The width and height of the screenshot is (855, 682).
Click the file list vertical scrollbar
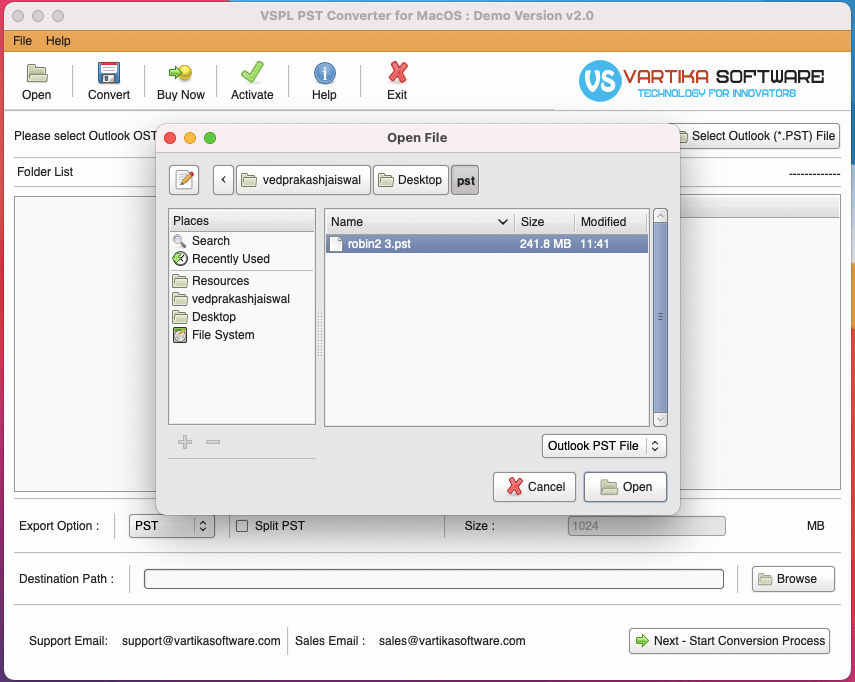660,317
